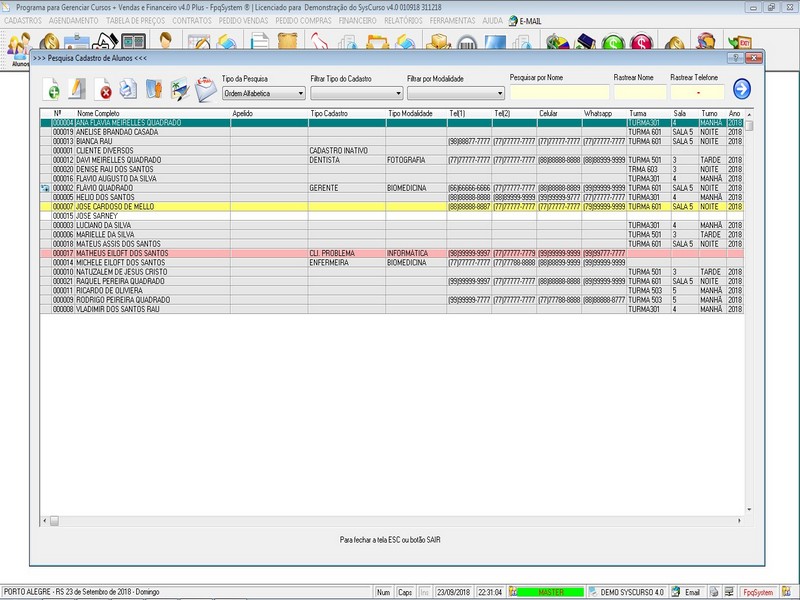Select row BIANCA RAU
Image resolution: width=800 pixels, height=600 pixels.
point(392,141)
